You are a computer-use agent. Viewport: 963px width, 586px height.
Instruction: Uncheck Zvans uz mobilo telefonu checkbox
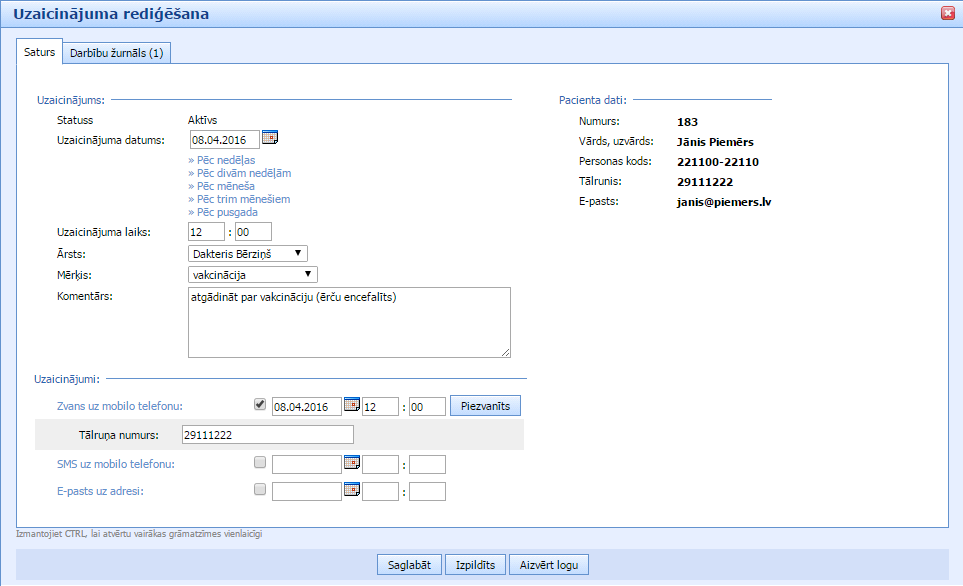point(260,405)
